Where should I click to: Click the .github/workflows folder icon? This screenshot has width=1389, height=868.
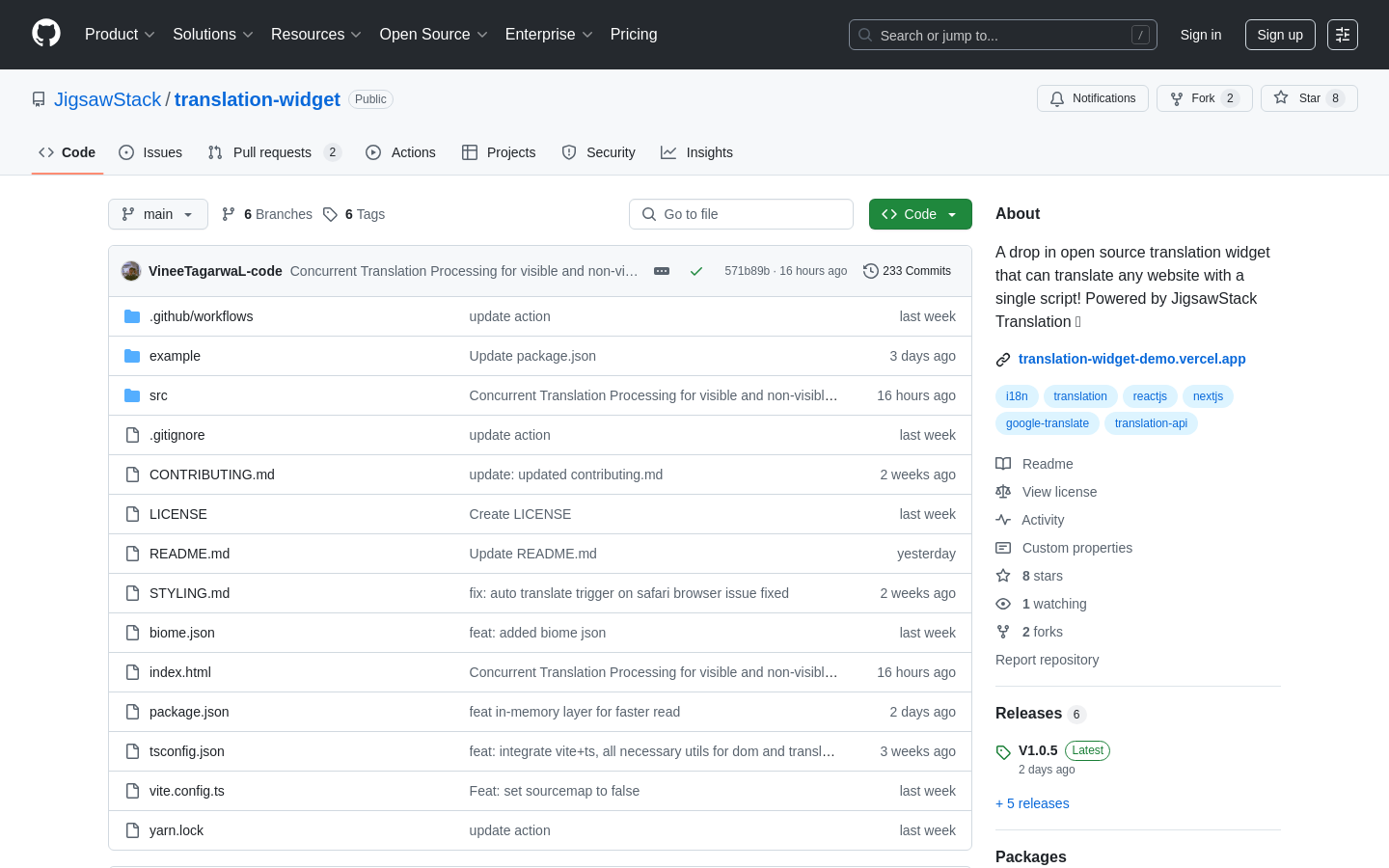(x=132, y=316)
